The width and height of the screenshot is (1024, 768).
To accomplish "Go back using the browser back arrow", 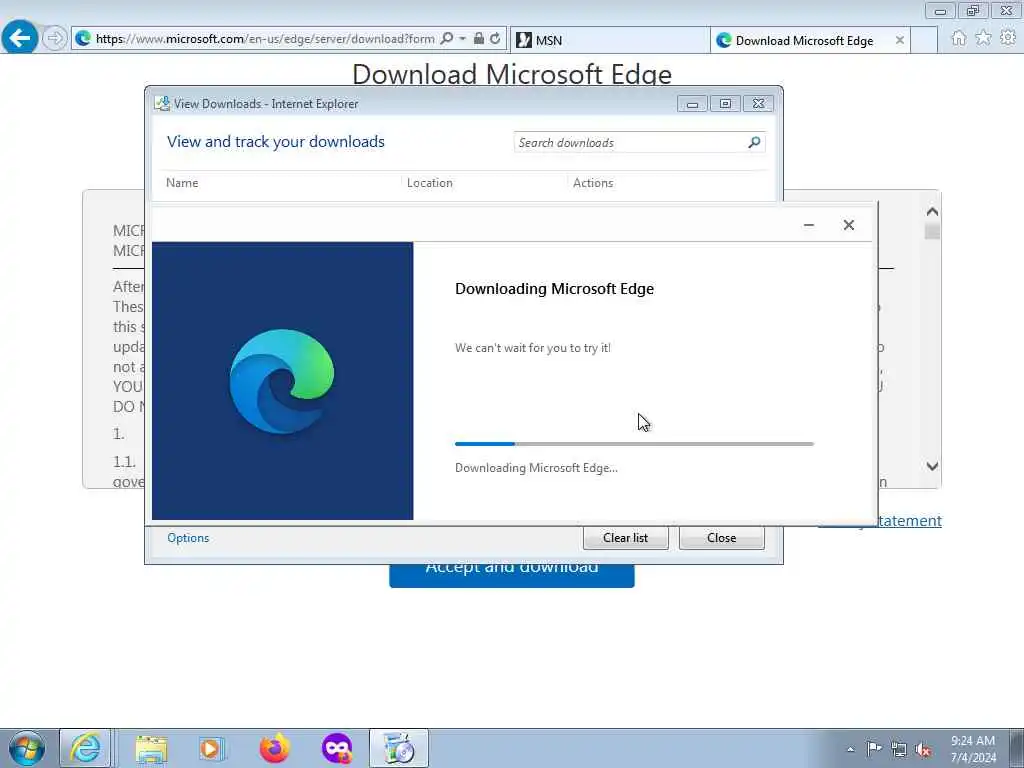I will [x=20, y=38].
